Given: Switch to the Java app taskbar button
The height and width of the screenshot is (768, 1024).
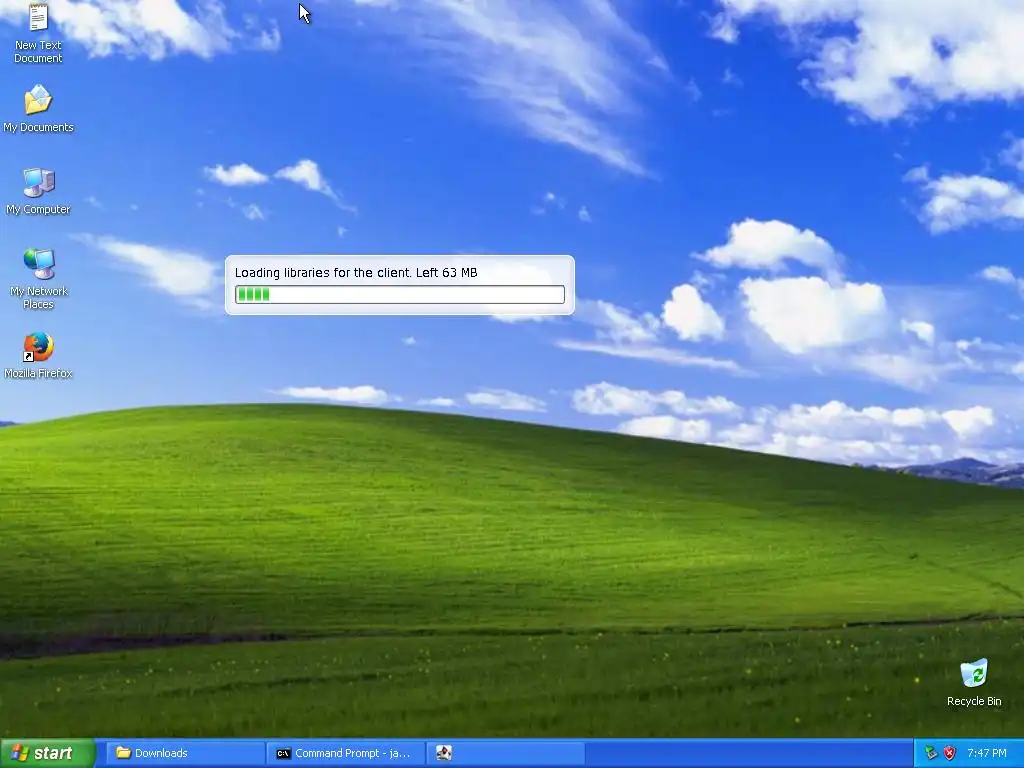Looking at the screenshot, I should pos(505,753).
